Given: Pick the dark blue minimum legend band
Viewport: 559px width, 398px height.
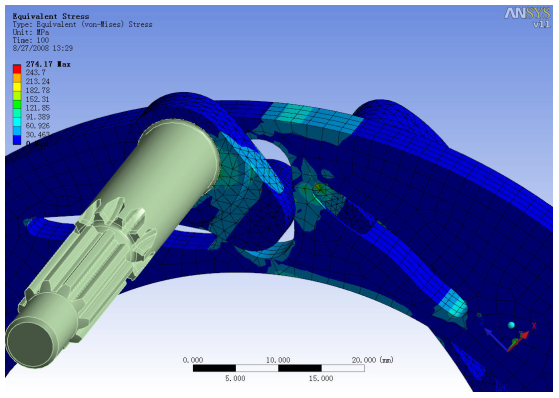Looking at the screenshot, I should click(x=17, y=140).
